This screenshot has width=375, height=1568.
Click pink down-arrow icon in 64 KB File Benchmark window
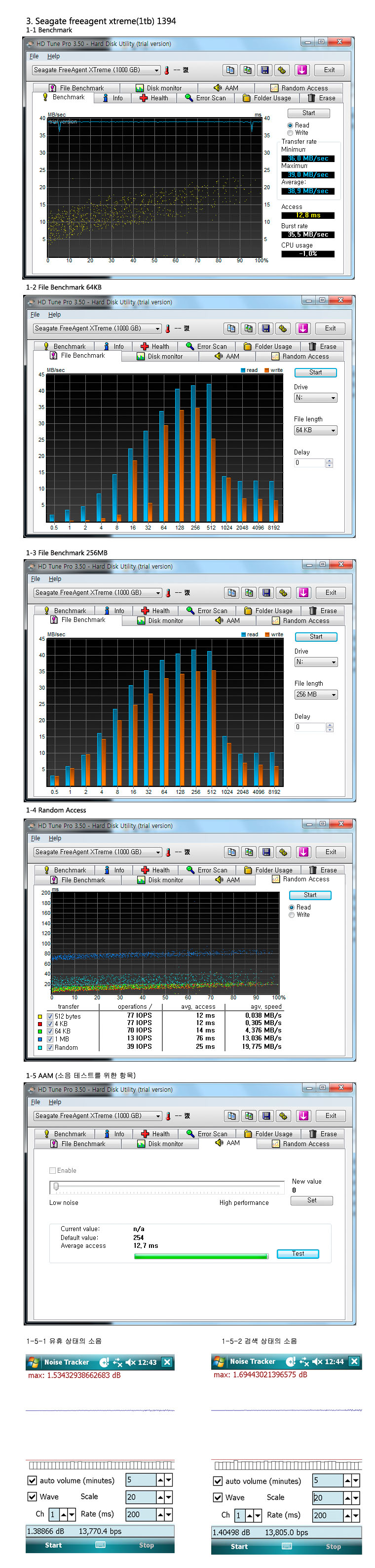(303, 328)
